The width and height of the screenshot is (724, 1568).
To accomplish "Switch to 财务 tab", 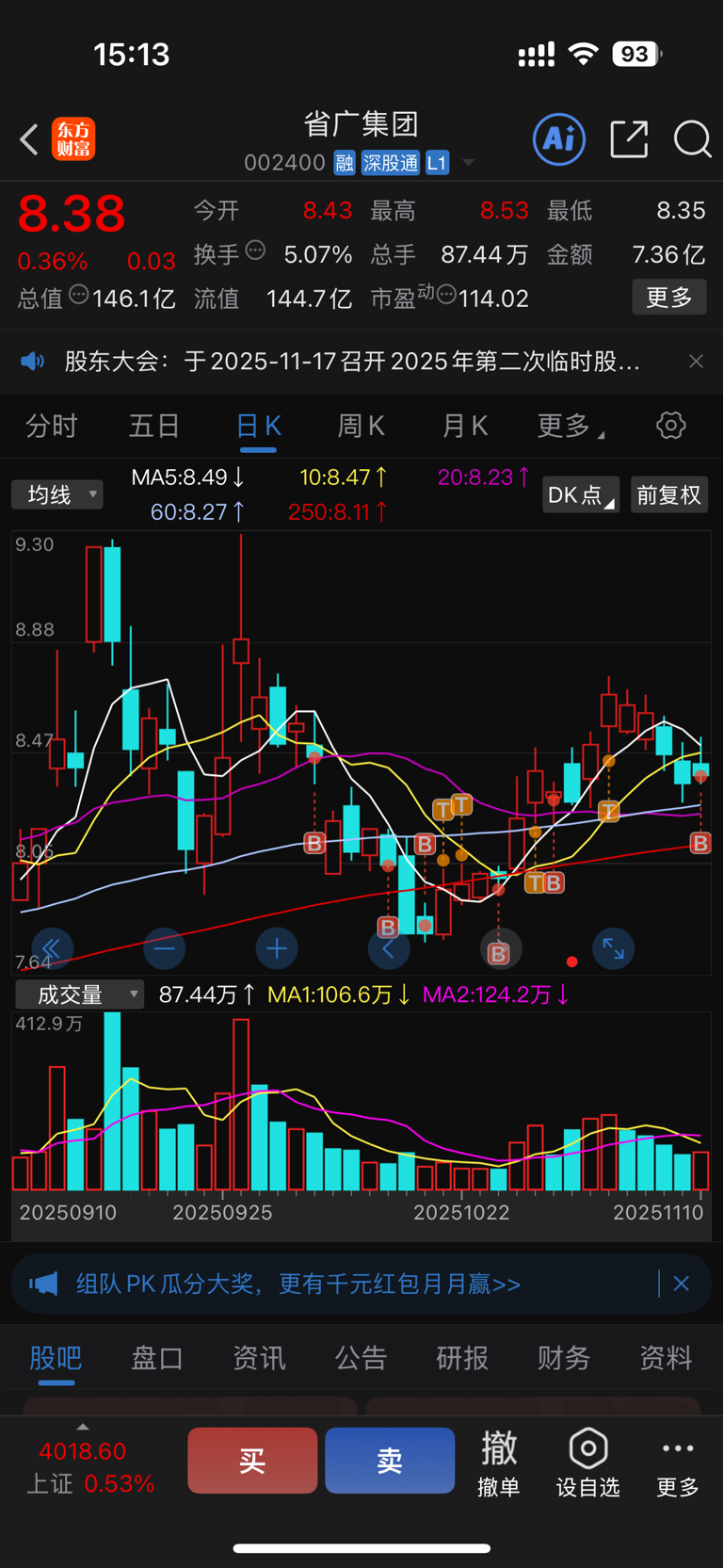I will [x=564, y=1358].
